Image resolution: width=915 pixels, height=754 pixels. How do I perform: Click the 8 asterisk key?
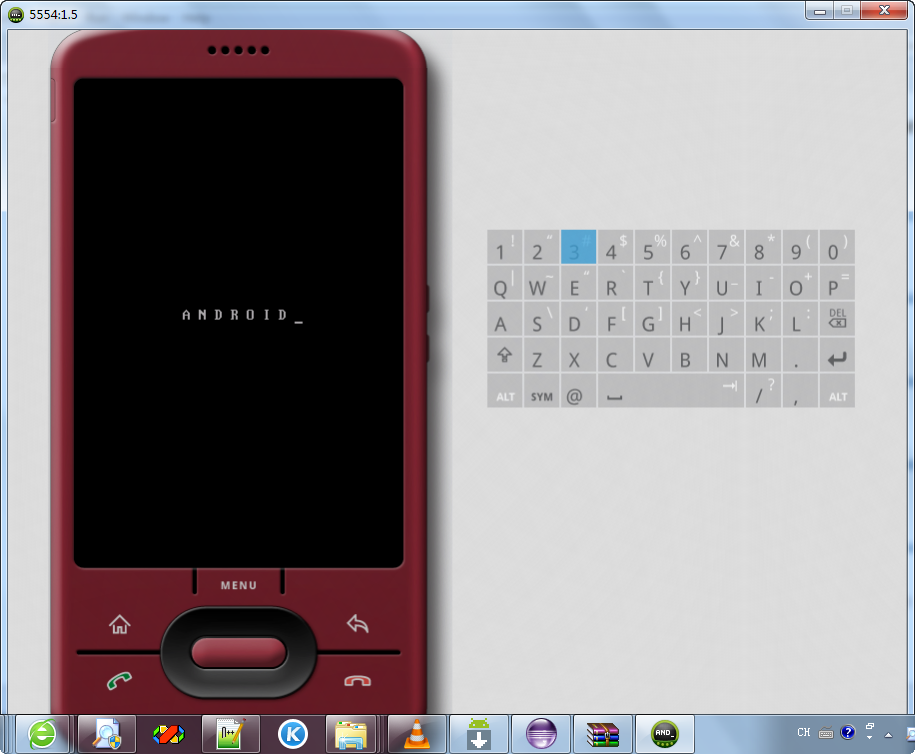click(763, 247)
